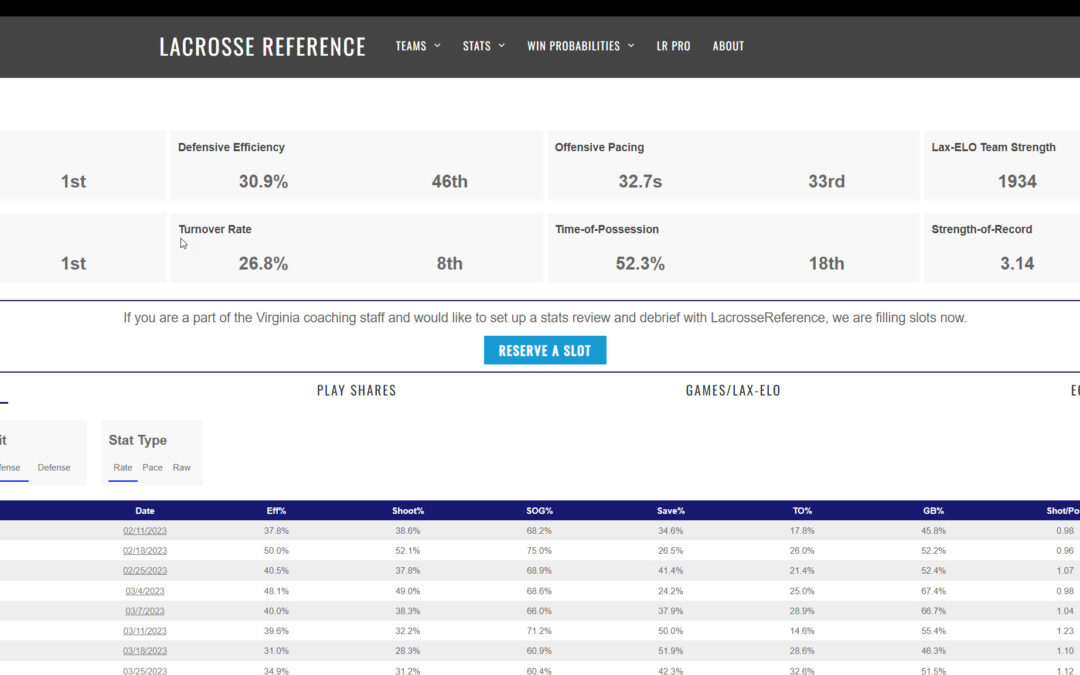Open the 02/18/2023 game link
This screenshot has height=675, width=1080.
click(145, 551)
